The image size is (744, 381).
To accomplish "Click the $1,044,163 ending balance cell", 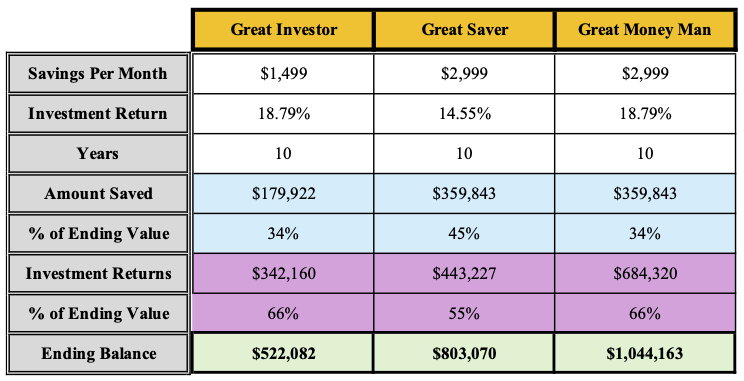I will click(x=645, y=353).
